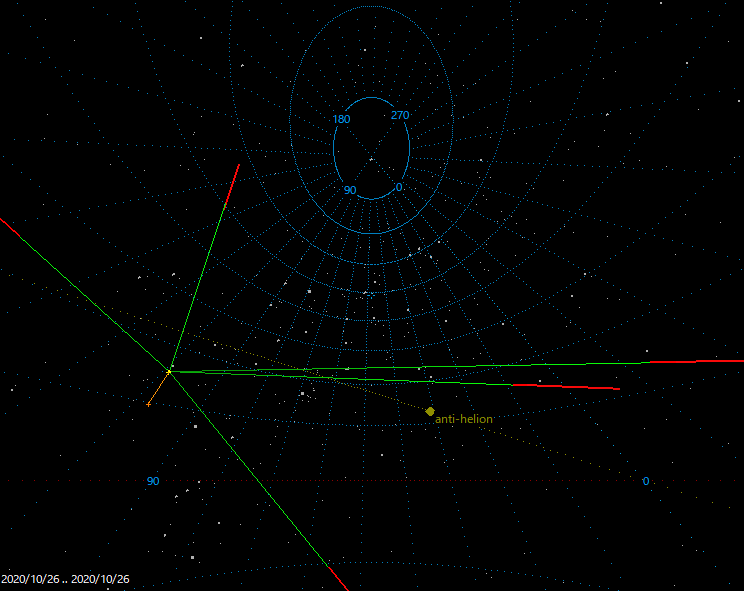Click the 180 degree pole label
This screenshot has width=744, height=591.
(341, 119)
